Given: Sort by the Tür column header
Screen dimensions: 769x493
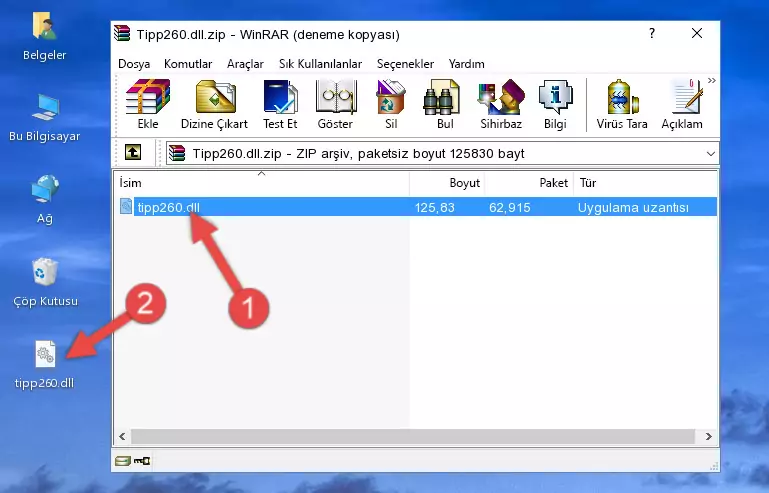Looking at the screenshot, I should point(645,183).
